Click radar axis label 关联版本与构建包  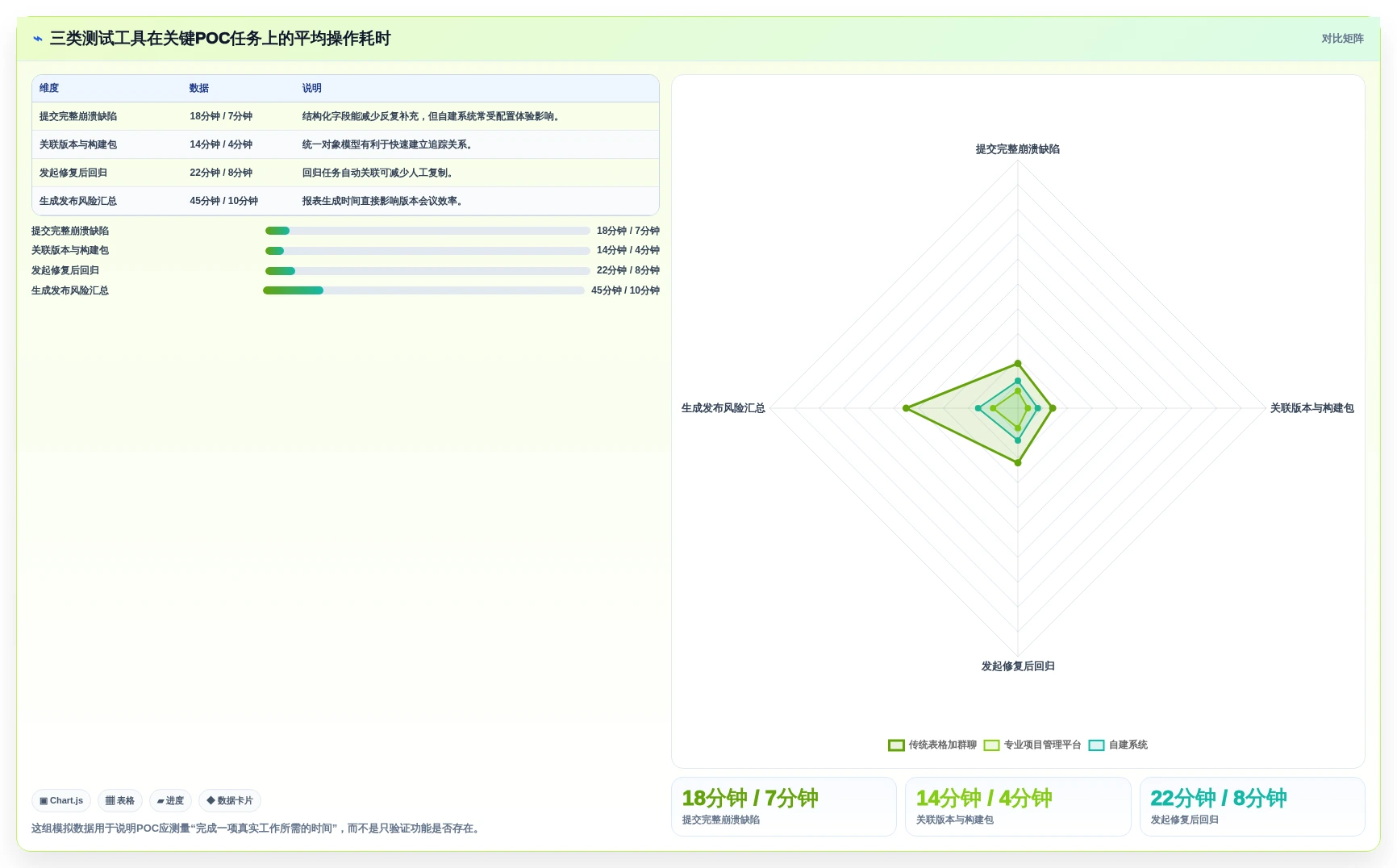(x=1312, y=408)
